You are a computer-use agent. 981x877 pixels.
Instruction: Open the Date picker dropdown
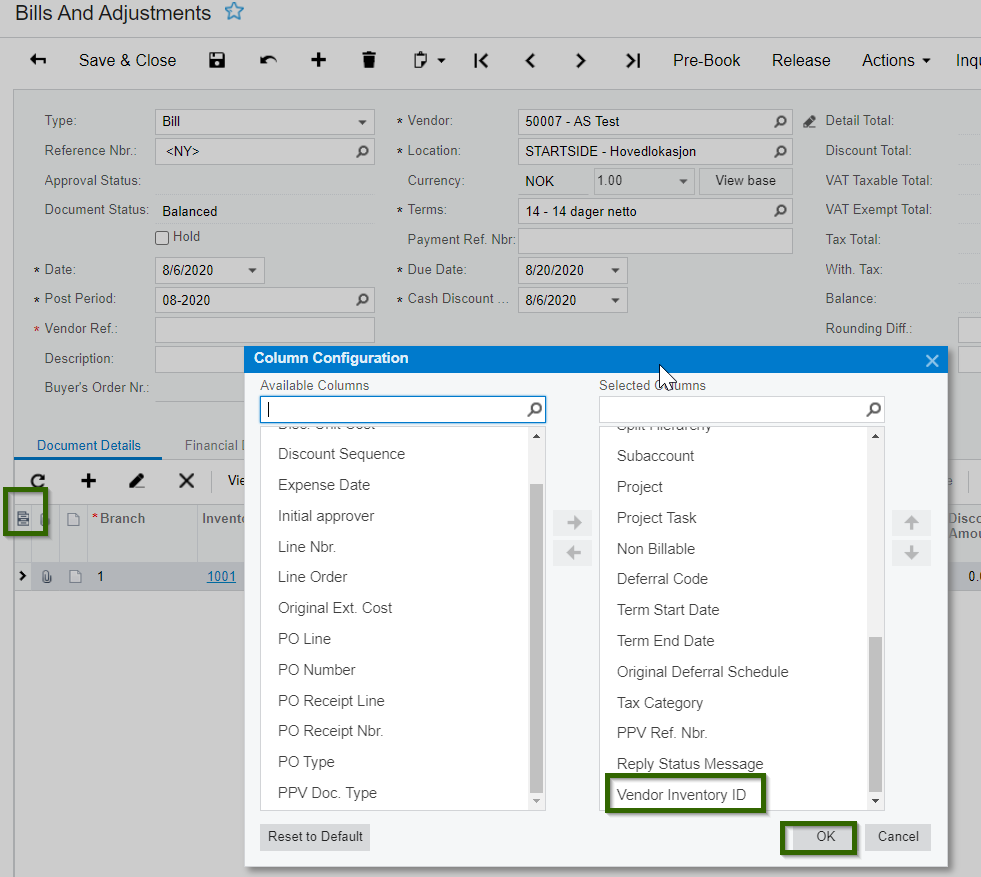(252, 270)
